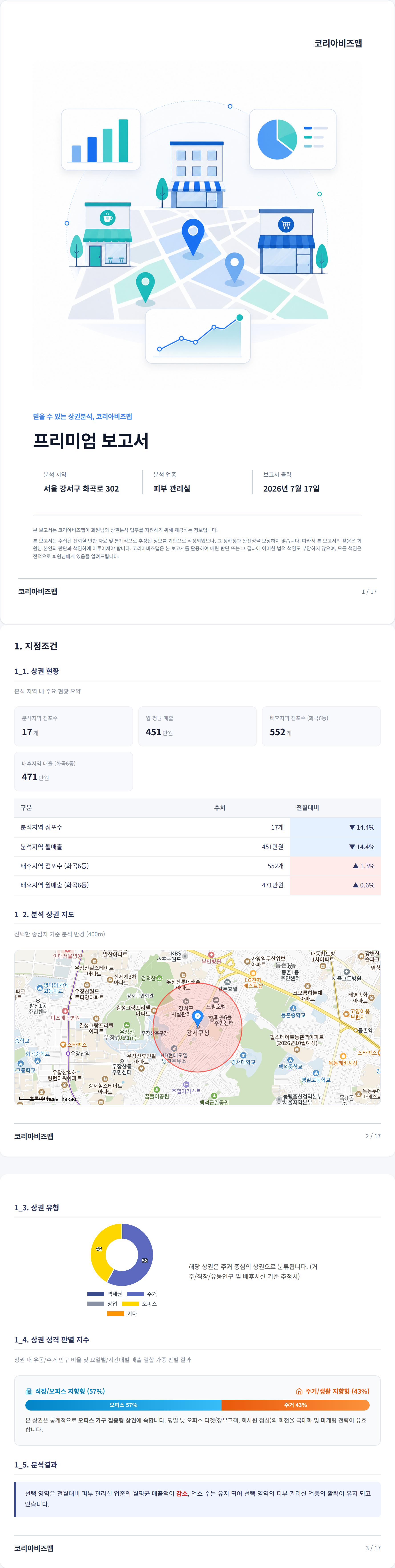Click the 451만원 value in table
Viewport: 395px width, 1568px height.
point(273,847)
